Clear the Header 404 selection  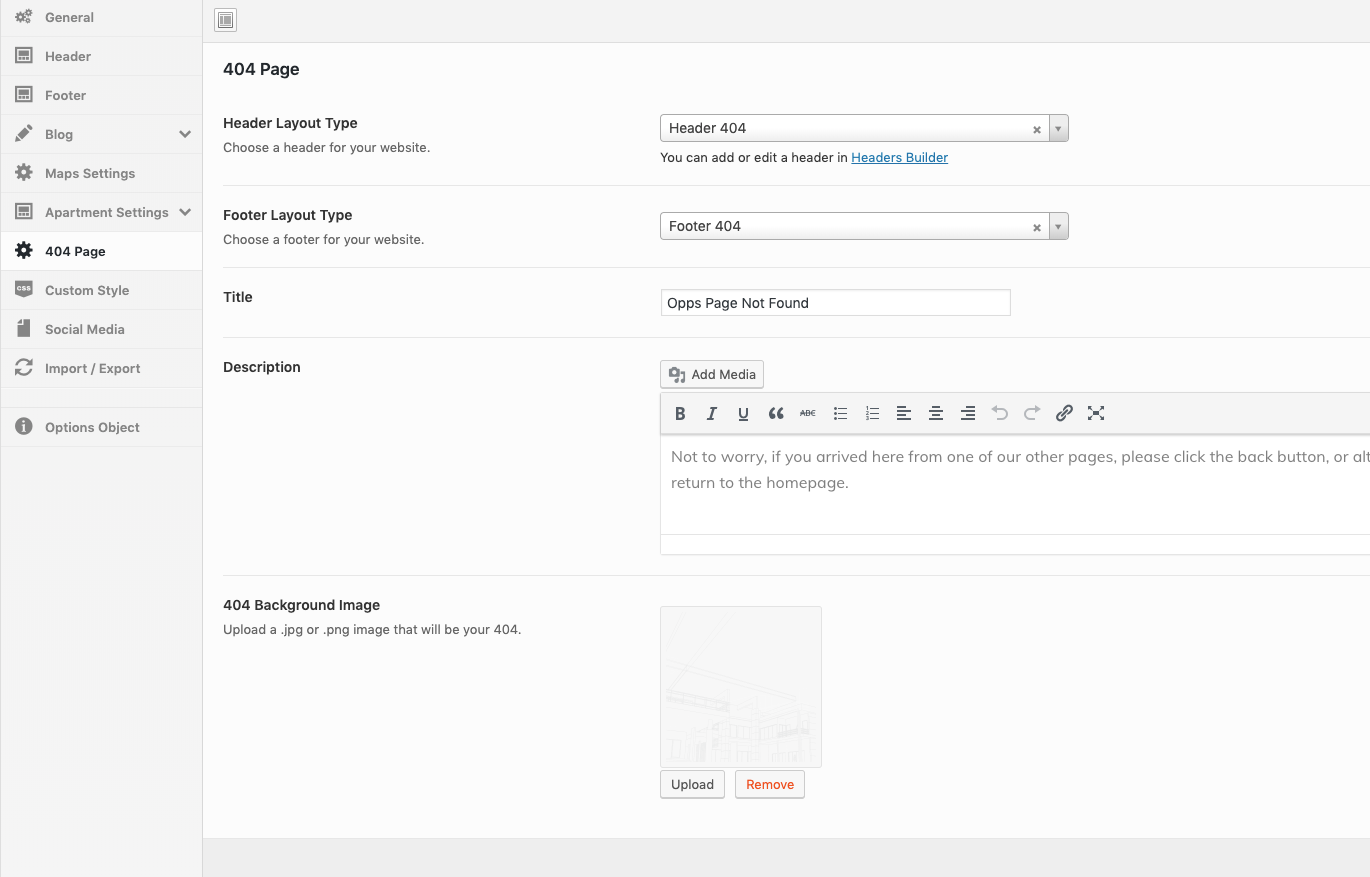pyautogui.click(x=1037, y=129)
